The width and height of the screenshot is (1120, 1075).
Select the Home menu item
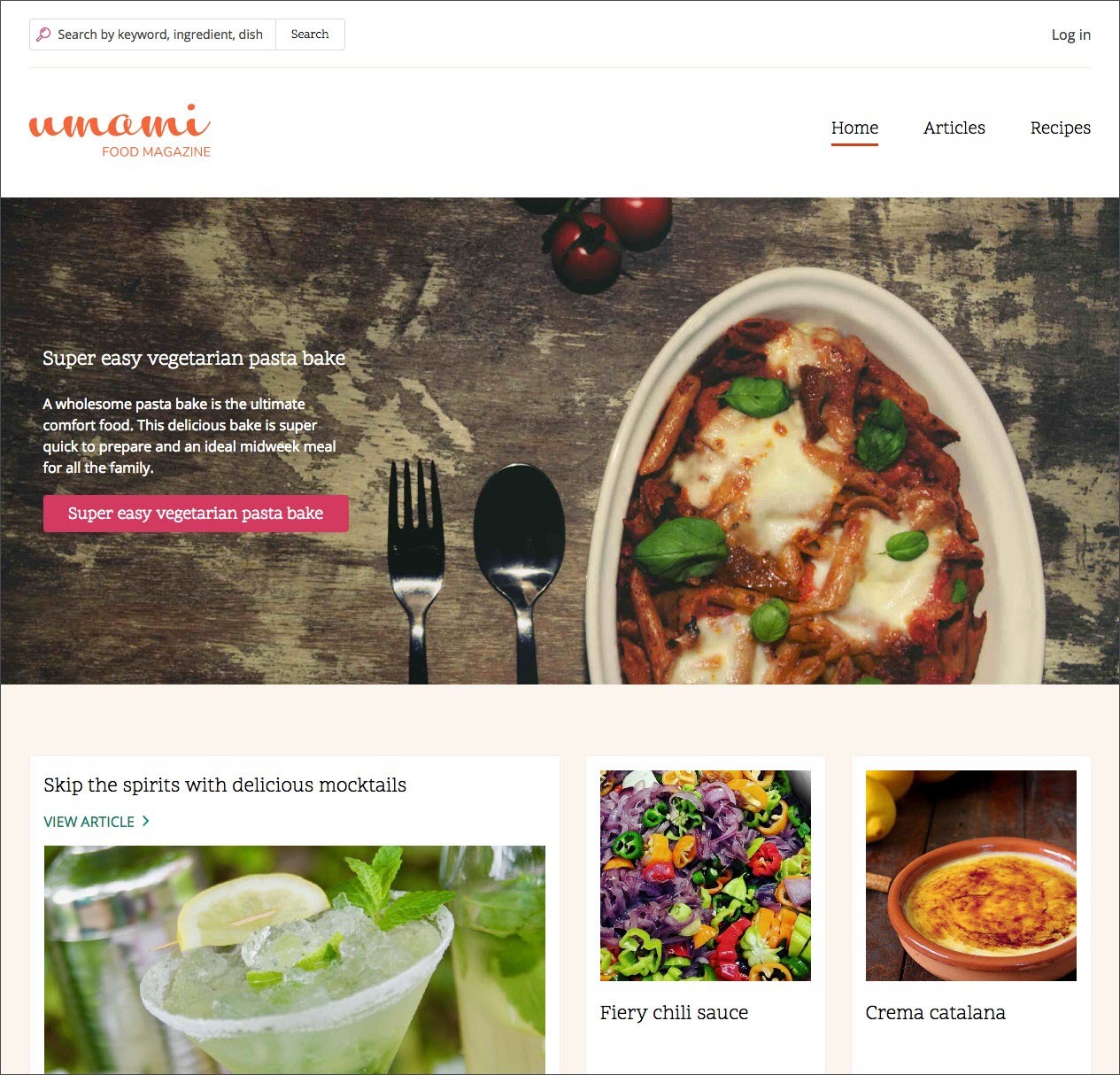point(854,128)
